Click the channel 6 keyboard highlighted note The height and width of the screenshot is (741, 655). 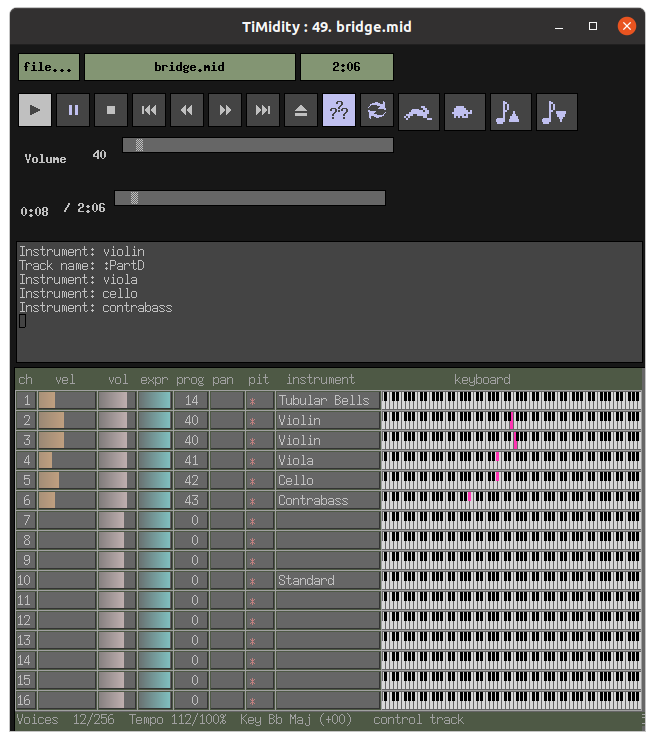(469, 496)
